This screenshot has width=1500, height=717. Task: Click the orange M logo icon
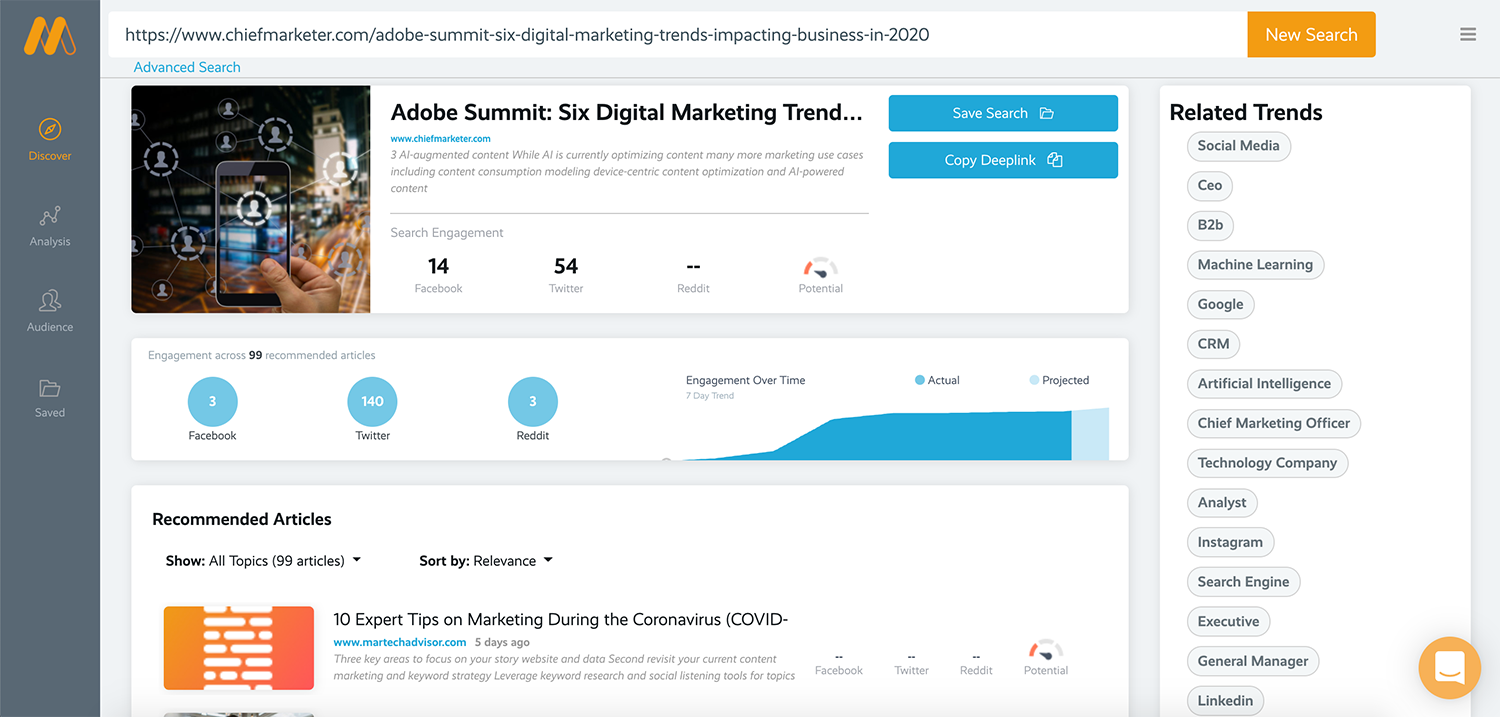coord(50,36)
